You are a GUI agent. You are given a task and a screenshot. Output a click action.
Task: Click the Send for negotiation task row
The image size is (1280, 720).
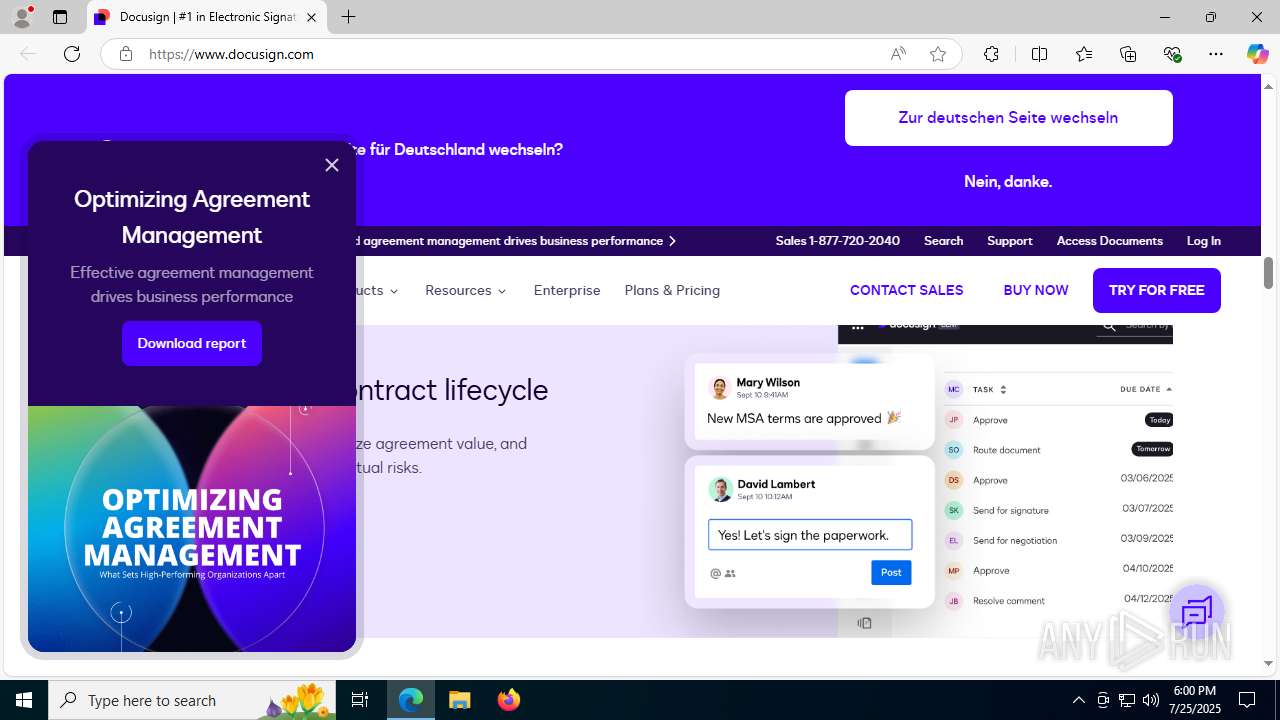pos(1059,540)
